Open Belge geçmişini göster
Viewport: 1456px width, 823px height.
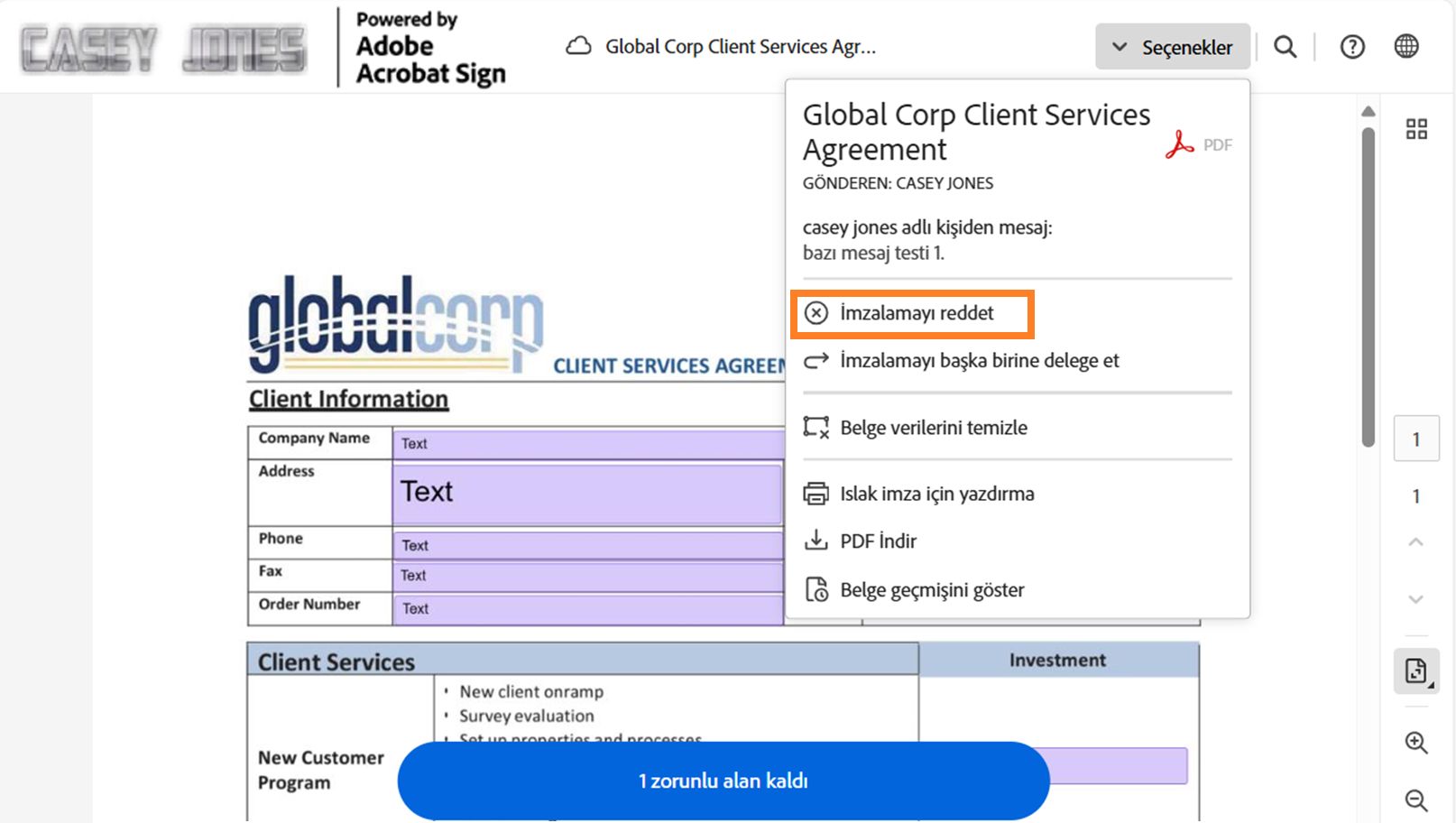(x=932, y=590)
